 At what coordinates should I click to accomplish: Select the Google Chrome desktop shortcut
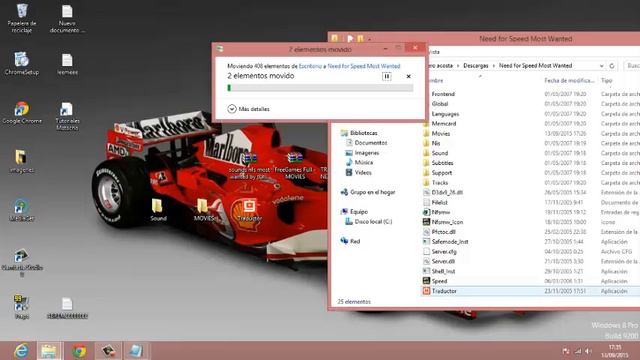tap(22, 113)
